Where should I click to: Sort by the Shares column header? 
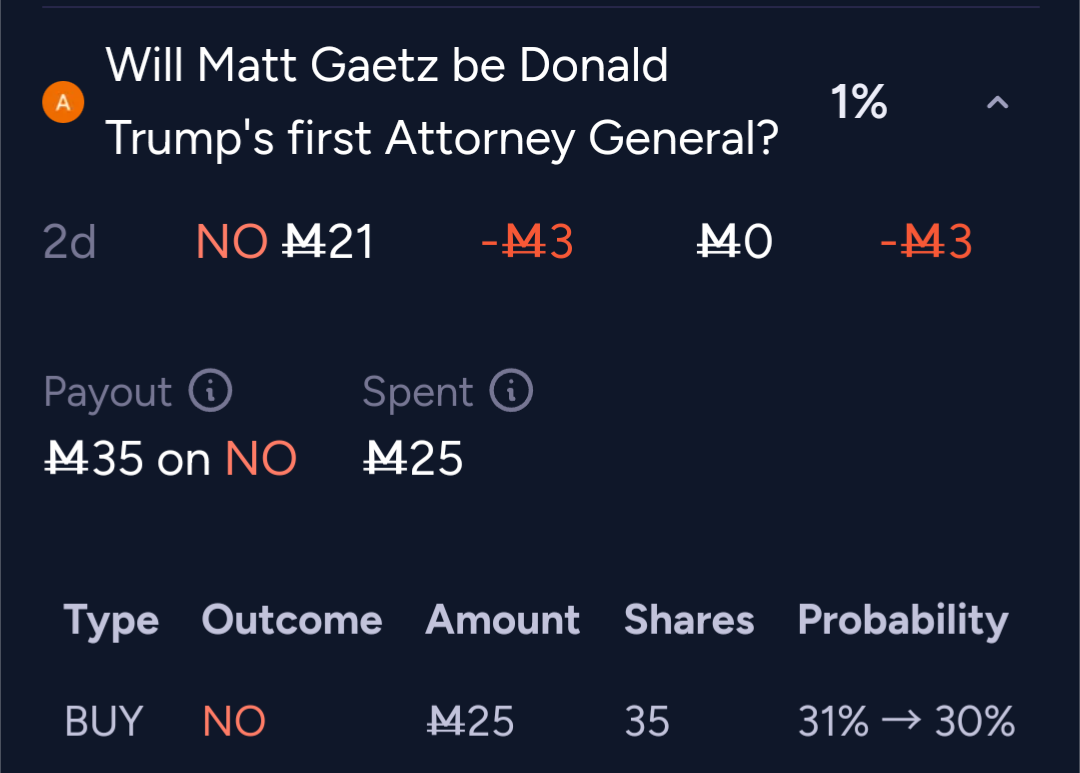pos(689,619)
